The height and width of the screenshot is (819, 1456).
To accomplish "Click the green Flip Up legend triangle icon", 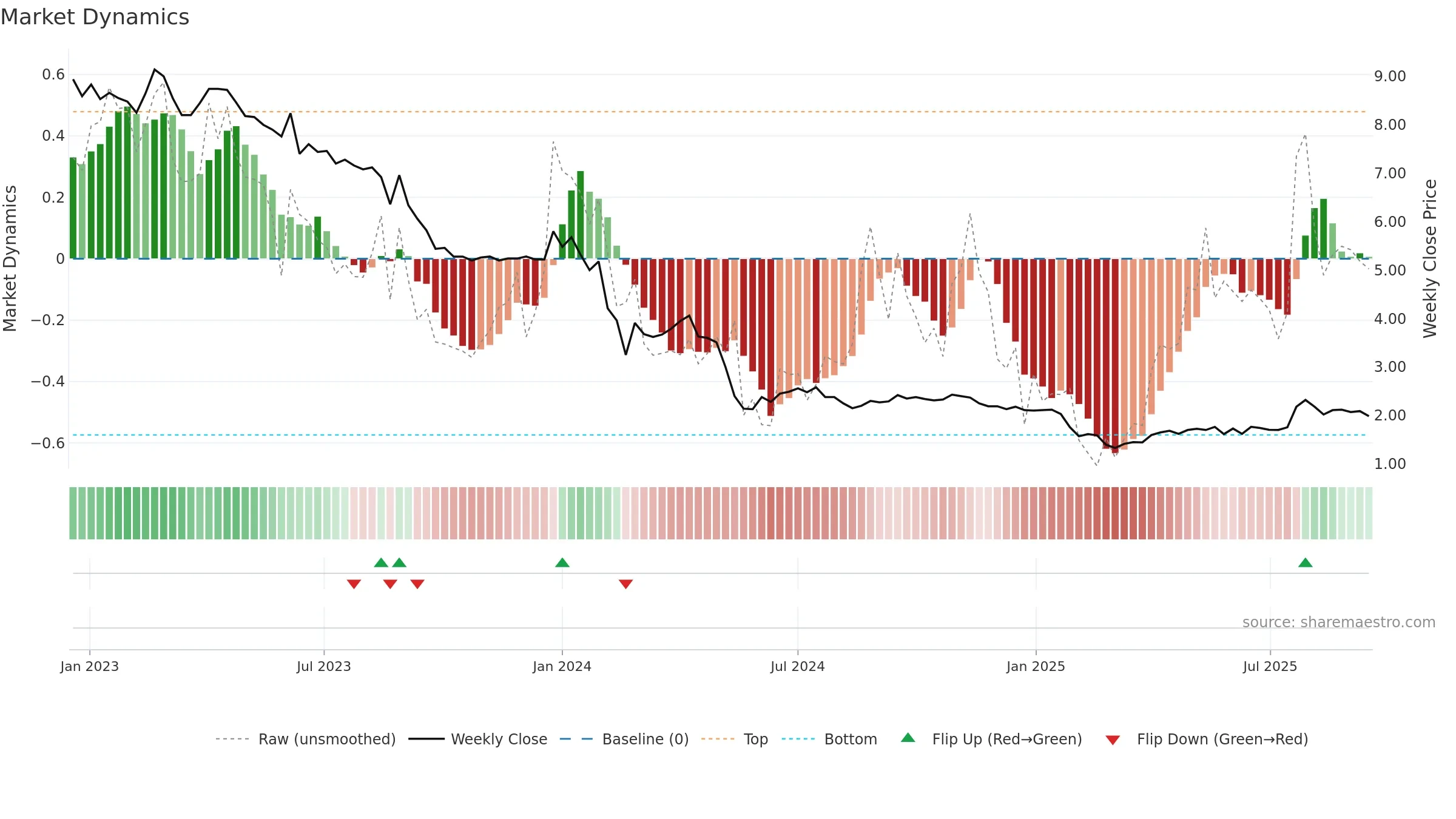I will click(x=908, y=738).
